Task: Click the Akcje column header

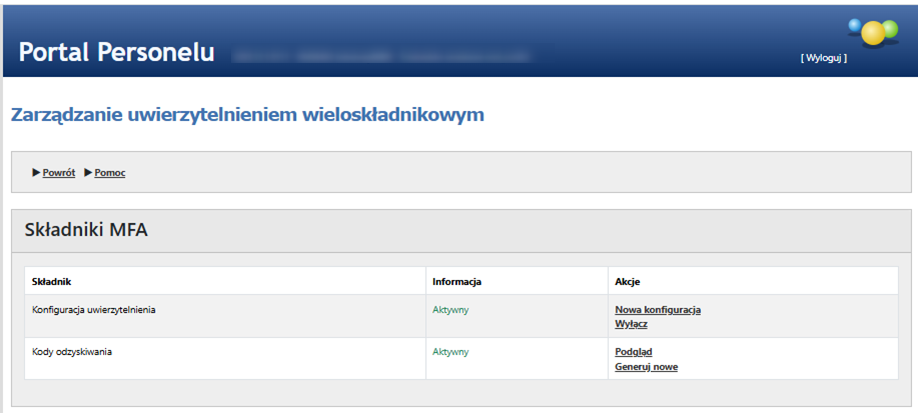Action: point(627,282)
